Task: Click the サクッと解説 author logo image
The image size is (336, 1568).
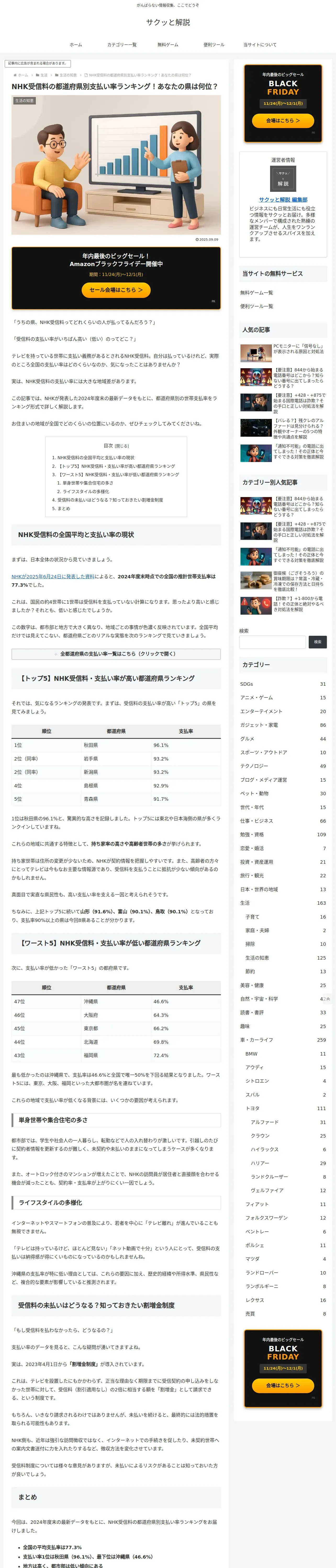Action: [283, 178]
